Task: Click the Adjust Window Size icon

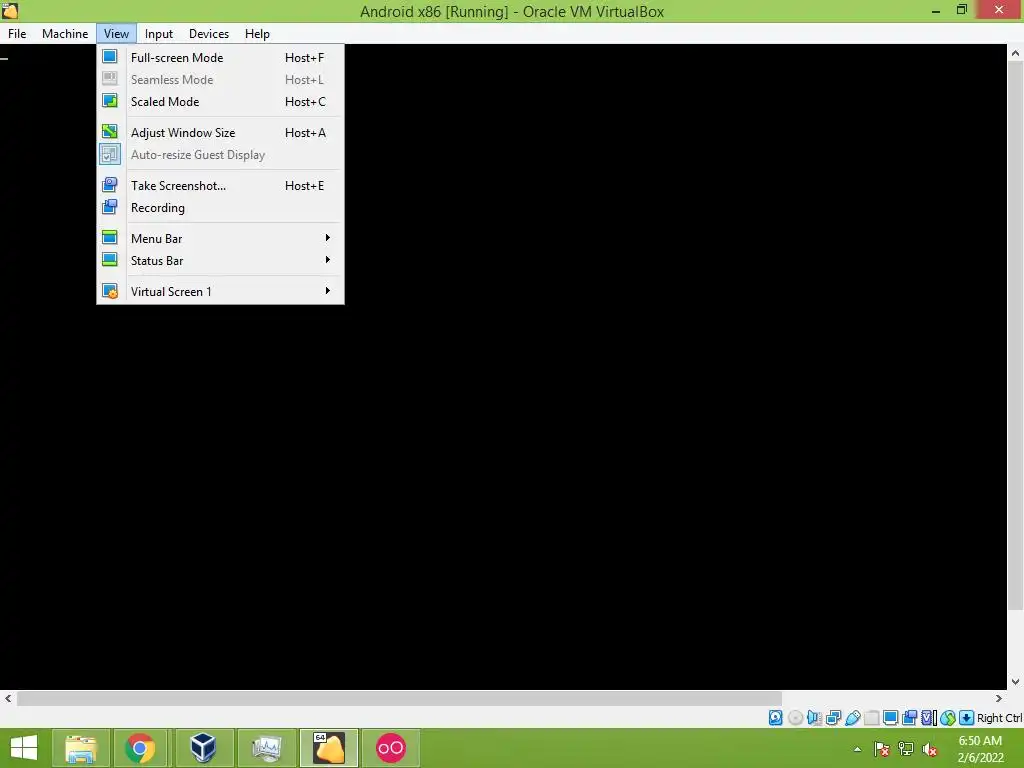Action: point(110,132)
